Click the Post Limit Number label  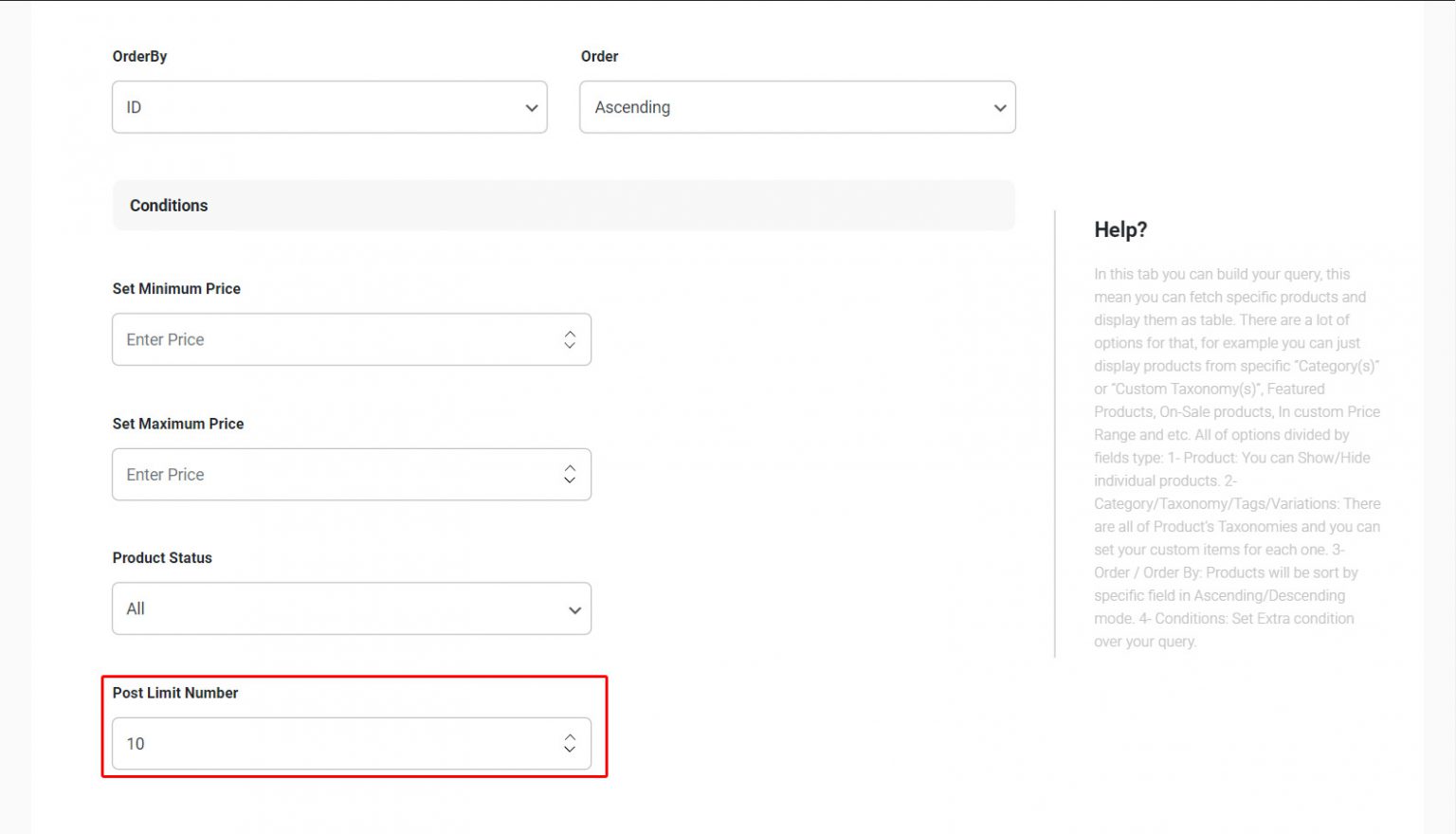(x=174, y=693)
